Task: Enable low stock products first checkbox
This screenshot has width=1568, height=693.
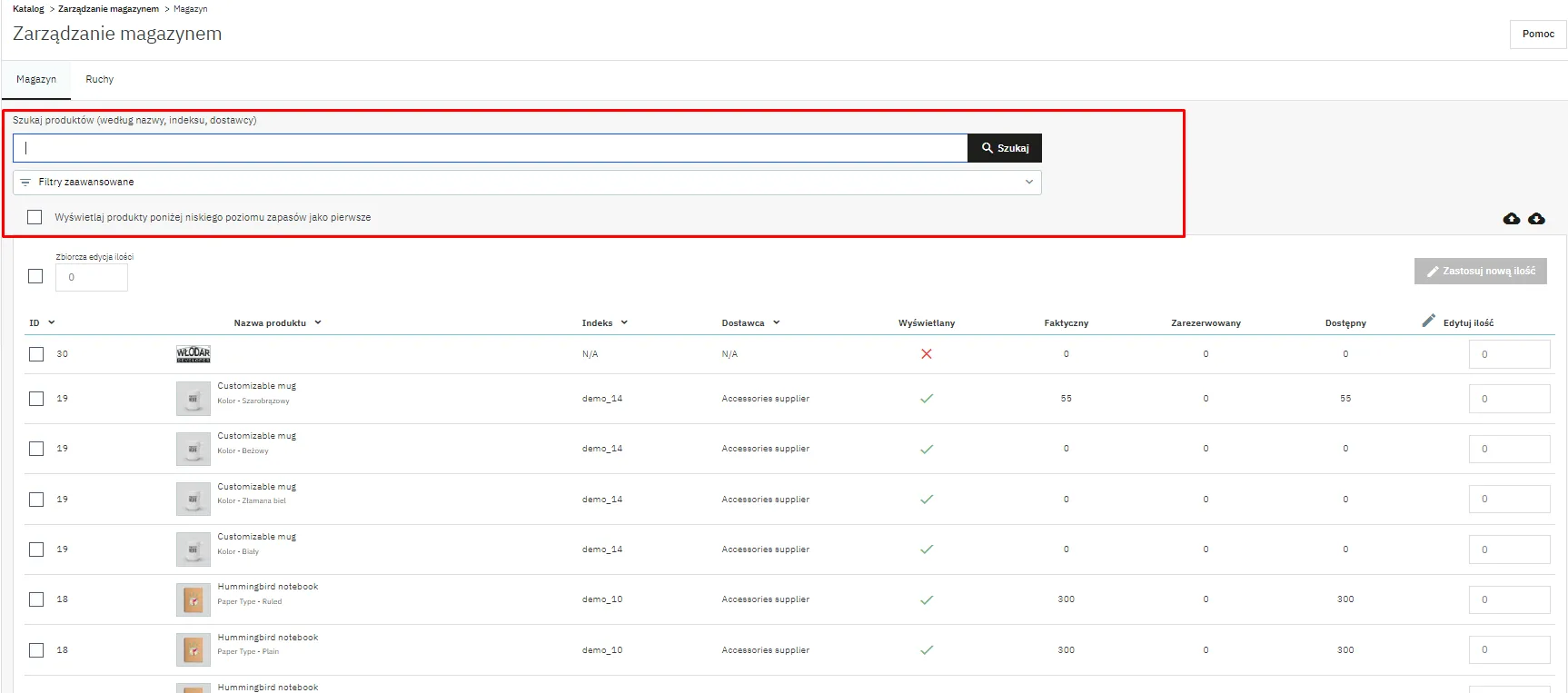Action: point(35,217)
